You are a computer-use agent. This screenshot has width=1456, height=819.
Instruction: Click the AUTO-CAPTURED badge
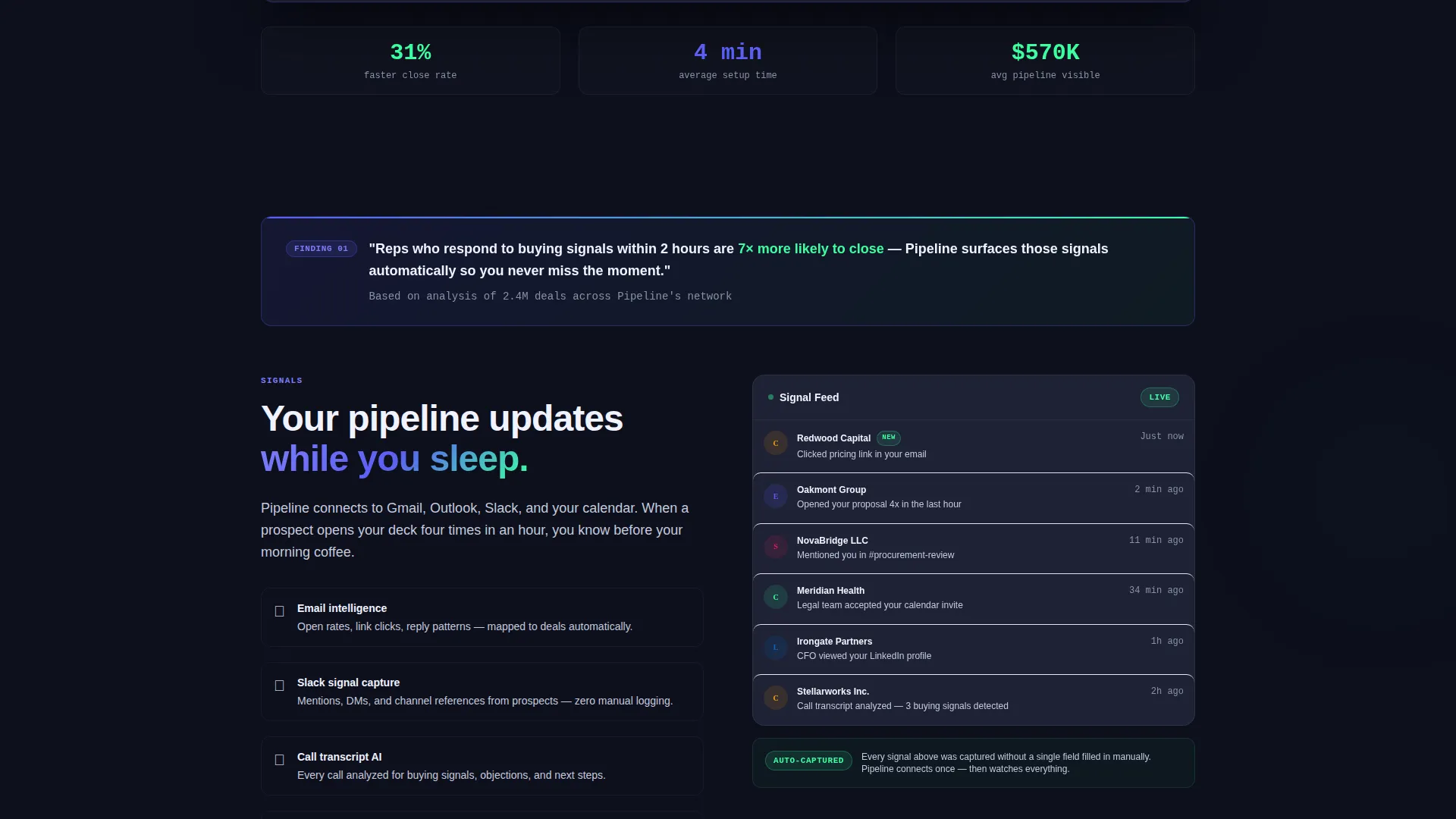[x=808, y=761]
